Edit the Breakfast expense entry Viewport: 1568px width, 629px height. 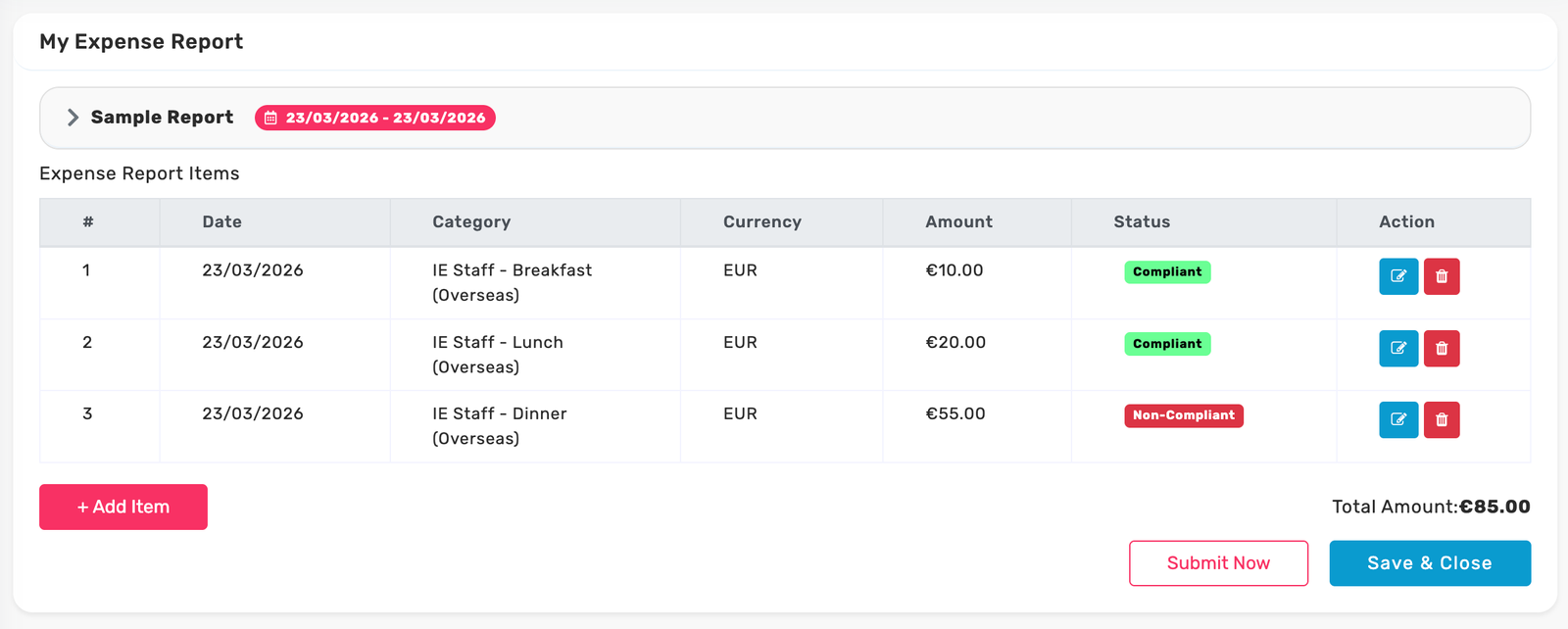[x=1398, y=276]
